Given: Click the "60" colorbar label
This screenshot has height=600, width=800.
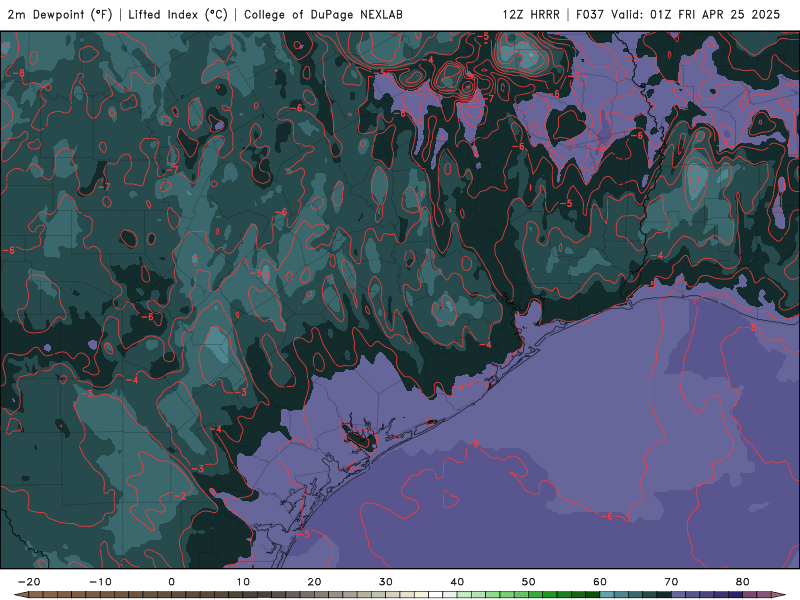Looking at the screenshot, I should click(600, 582).
